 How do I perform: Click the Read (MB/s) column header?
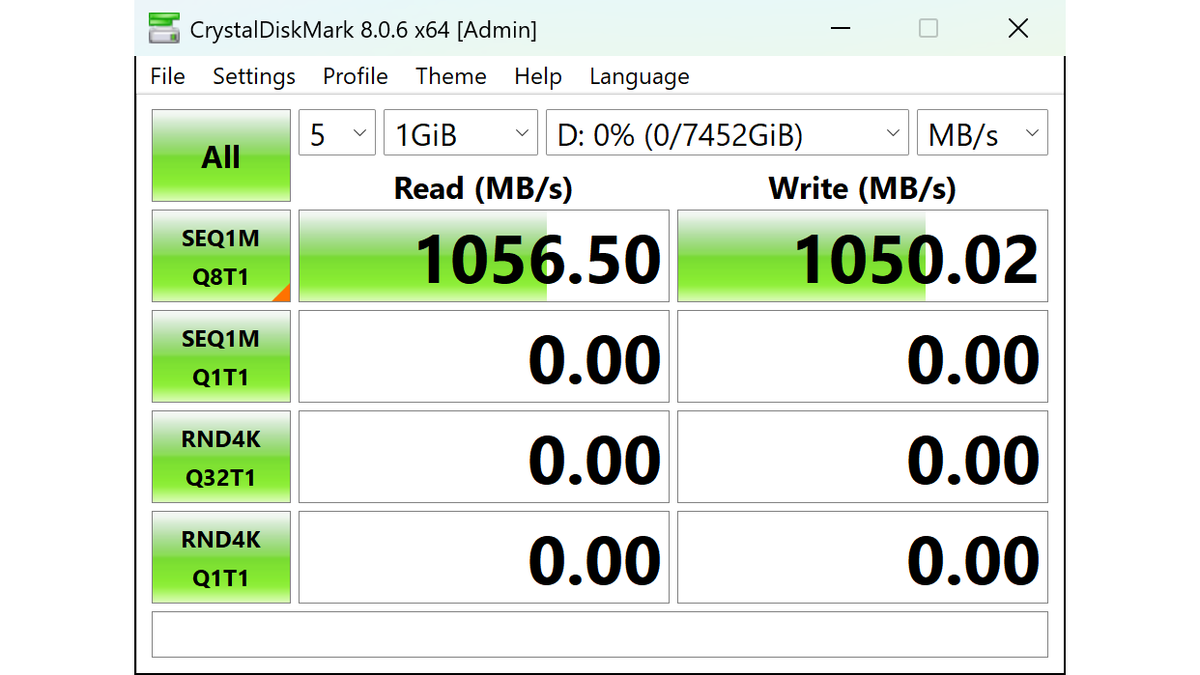pyautogui.click(x=483, y=188)
